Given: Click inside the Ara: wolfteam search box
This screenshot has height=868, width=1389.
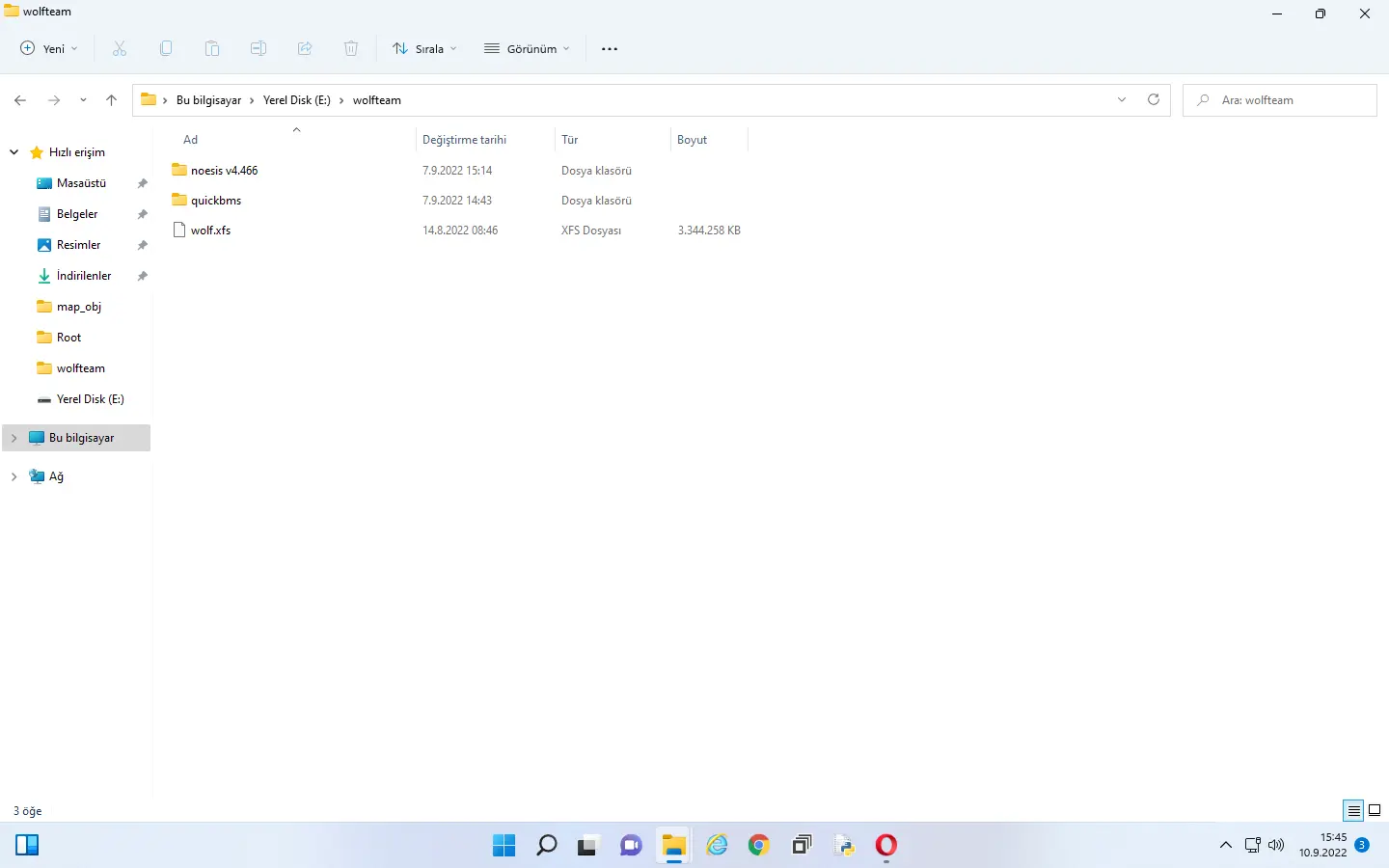Looking at the screenshot, I should [1280, 99].
